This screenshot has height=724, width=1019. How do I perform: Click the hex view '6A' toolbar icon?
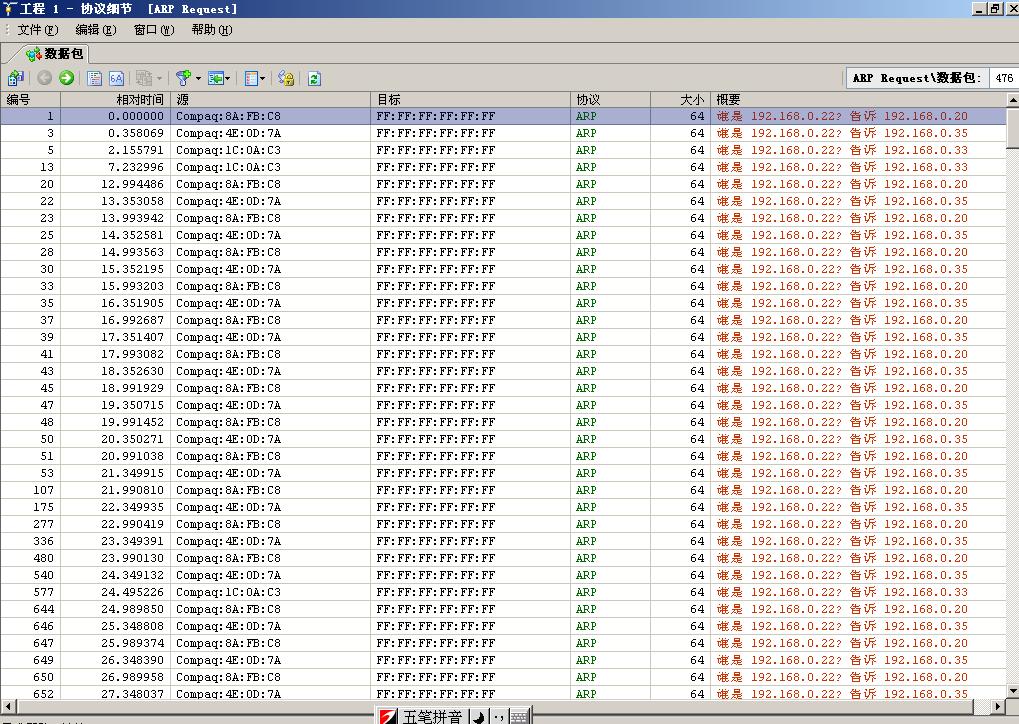pos(116,78)
